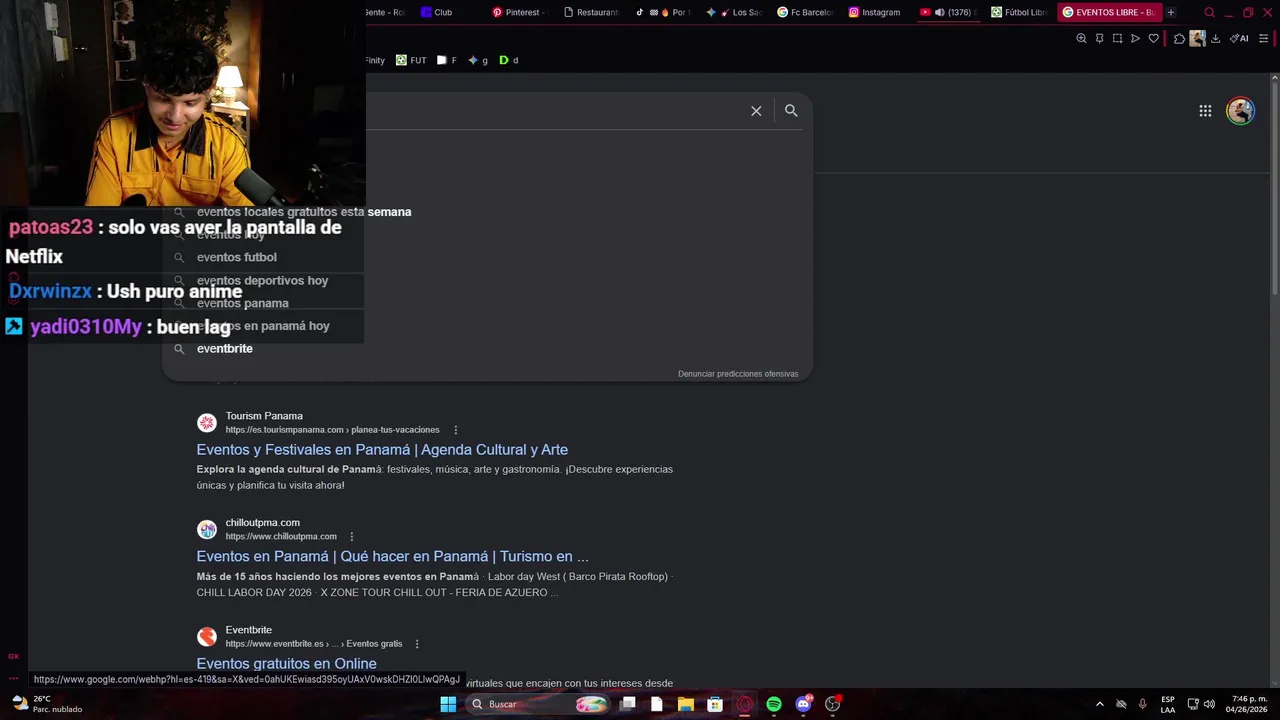This screenshot has height=720, width=1280.
Task: Open the Google account profile avatar
Action: pos(1240,111)
